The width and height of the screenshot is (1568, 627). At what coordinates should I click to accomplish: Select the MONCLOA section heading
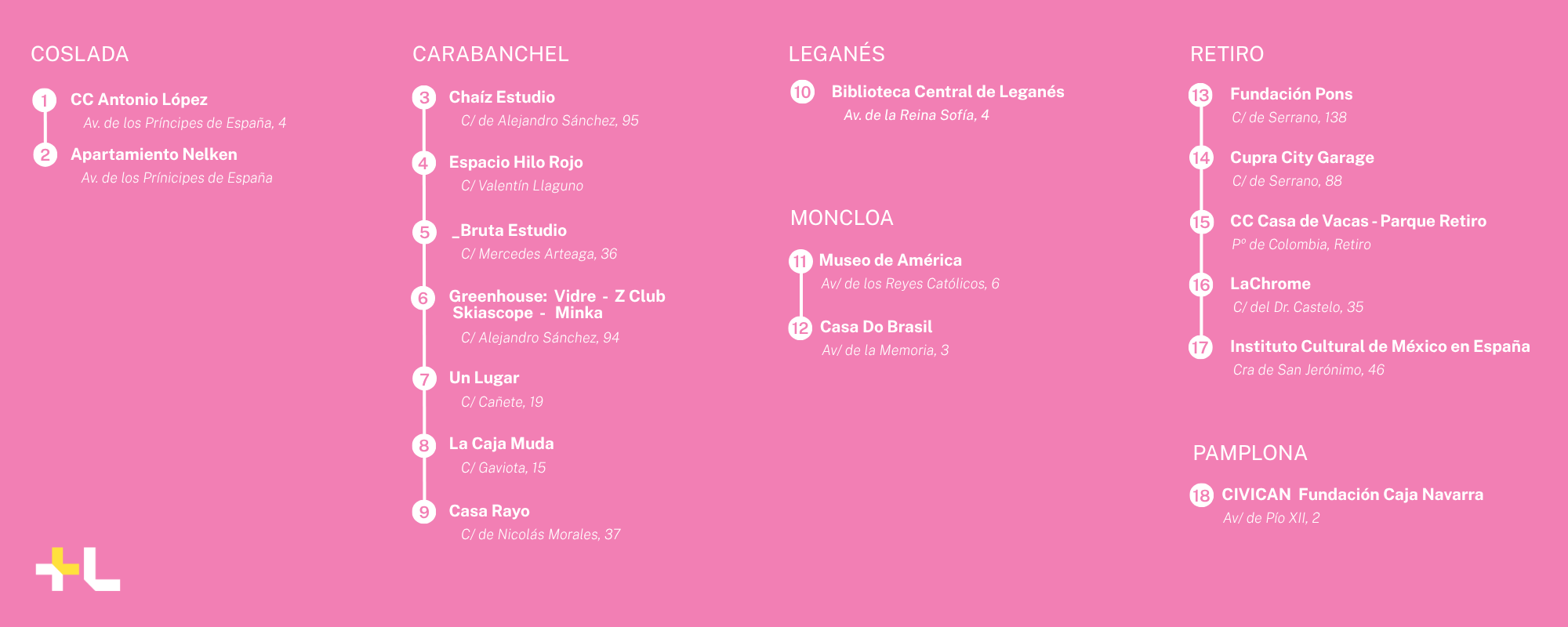(842, 218)
